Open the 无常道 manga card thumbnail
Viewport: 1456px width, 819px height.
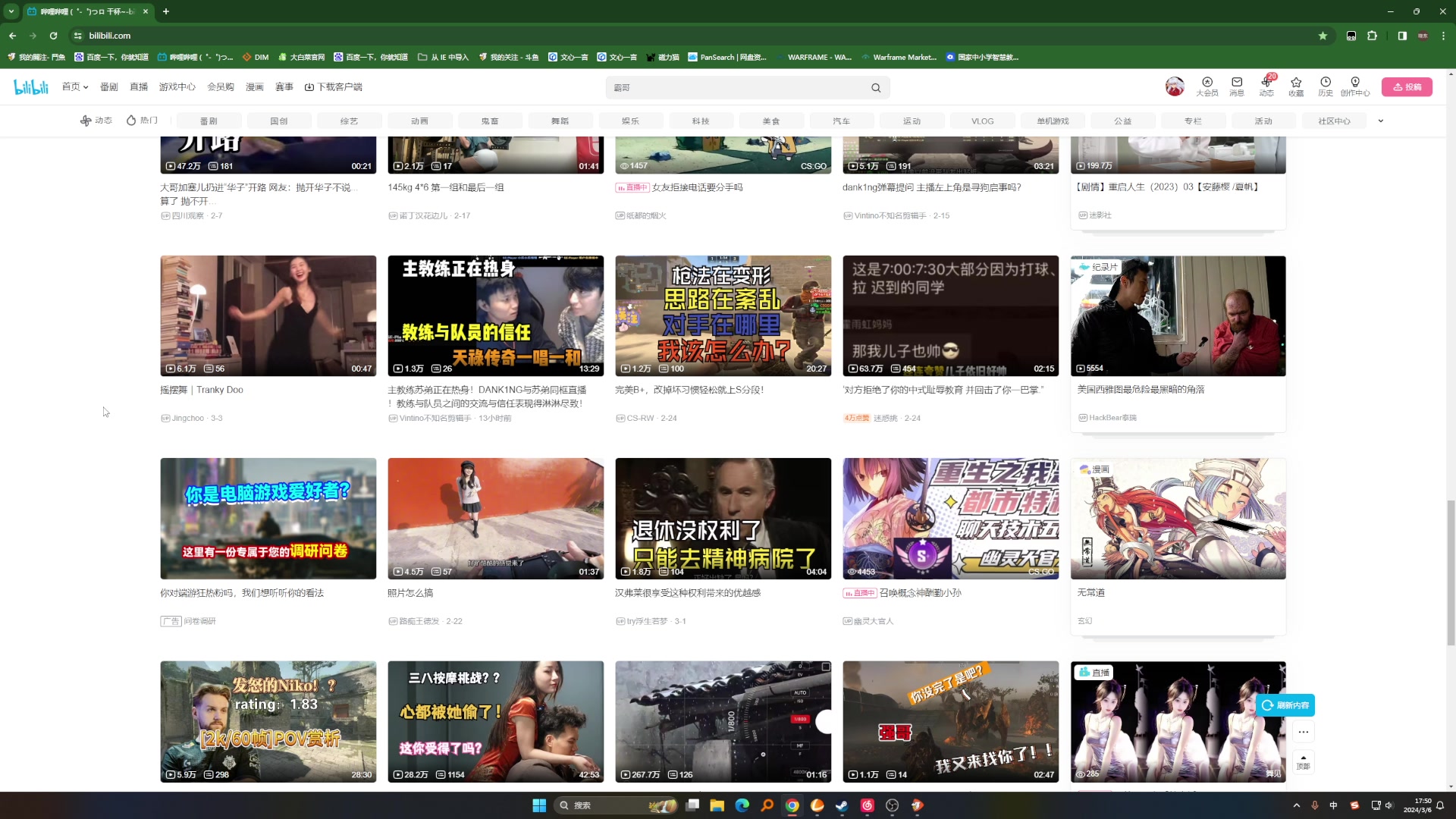[1178, 518]
